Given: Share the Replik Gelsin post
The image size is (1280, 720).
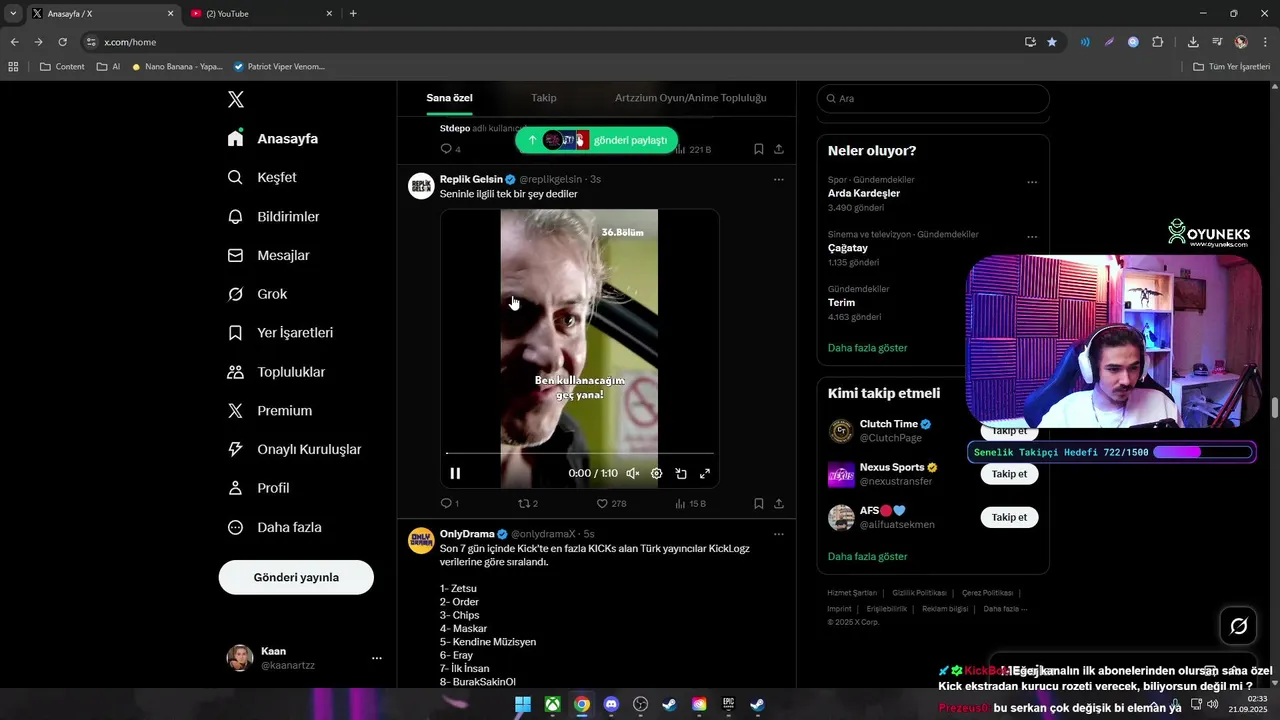Looking at the screenshot, I should [x=778, y=503].
